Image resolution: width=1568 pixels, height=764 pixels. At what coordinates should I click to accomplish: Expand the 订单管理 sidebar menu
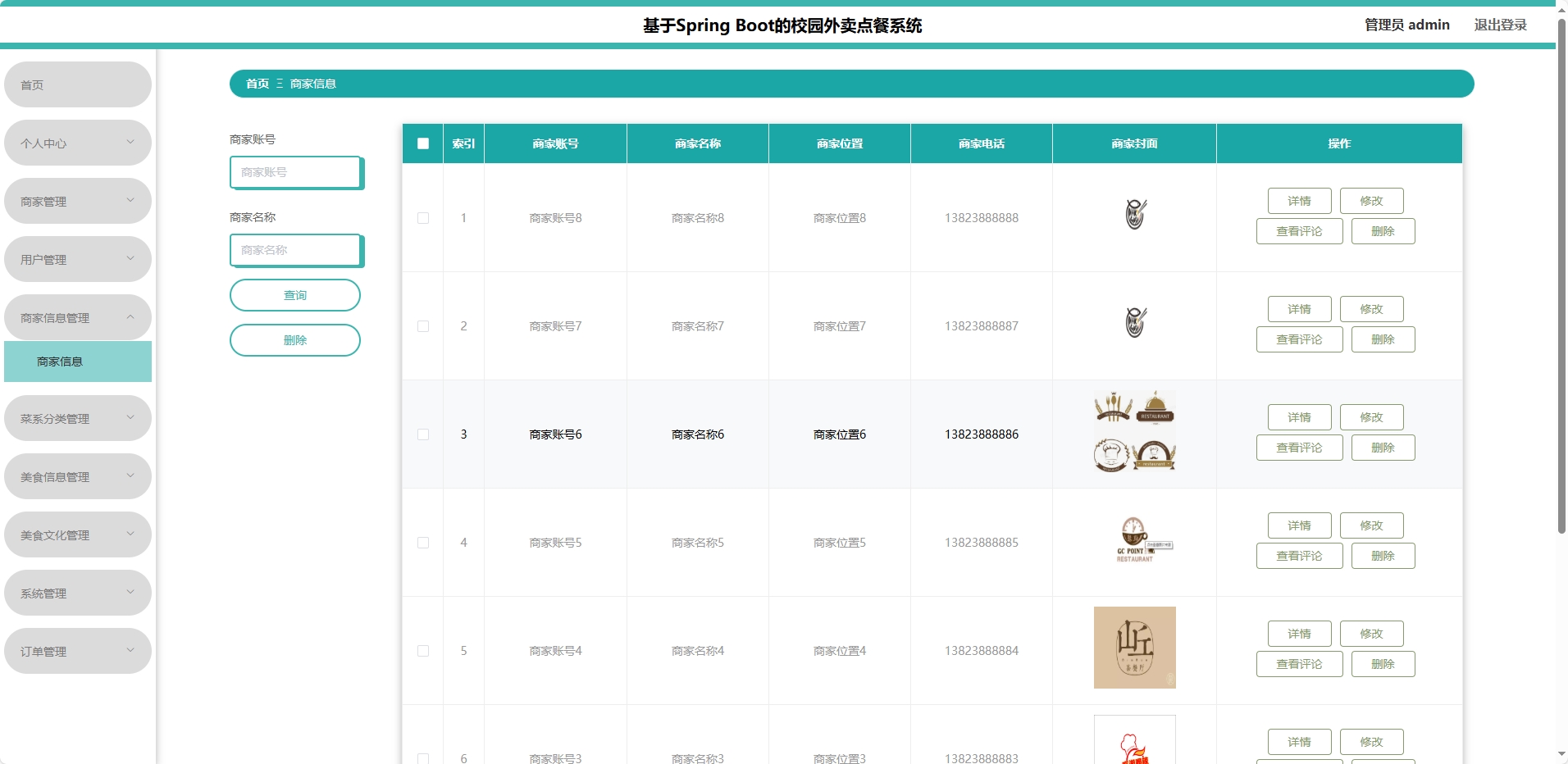click(x=78, y=651)
